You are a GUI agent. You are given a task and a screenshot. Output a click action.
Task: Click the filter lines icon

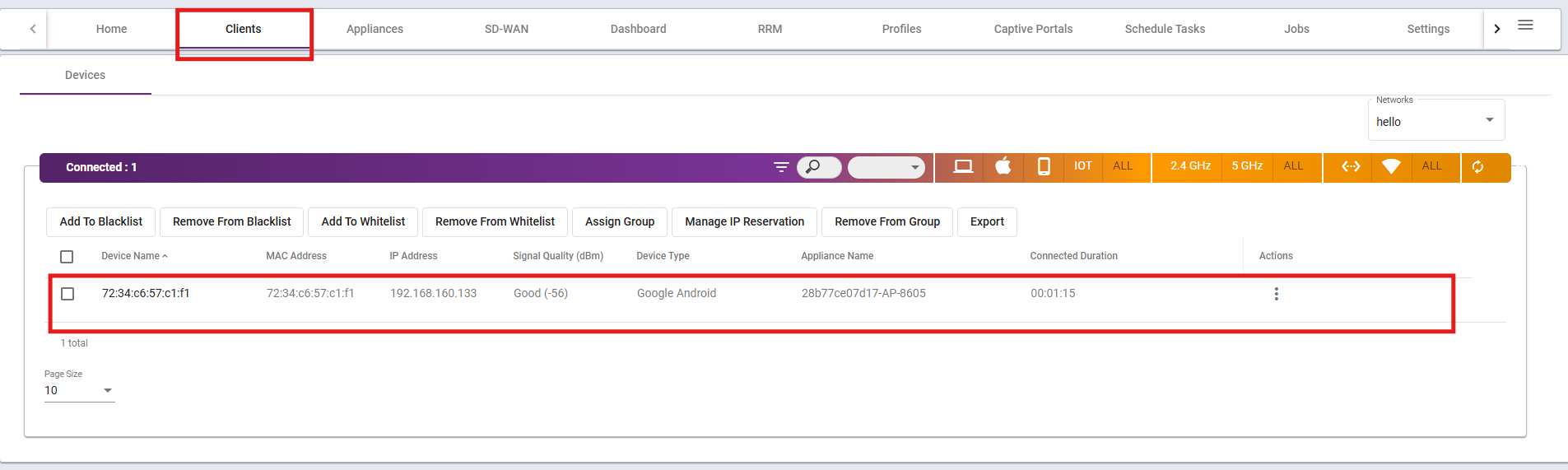coord(781,167)
